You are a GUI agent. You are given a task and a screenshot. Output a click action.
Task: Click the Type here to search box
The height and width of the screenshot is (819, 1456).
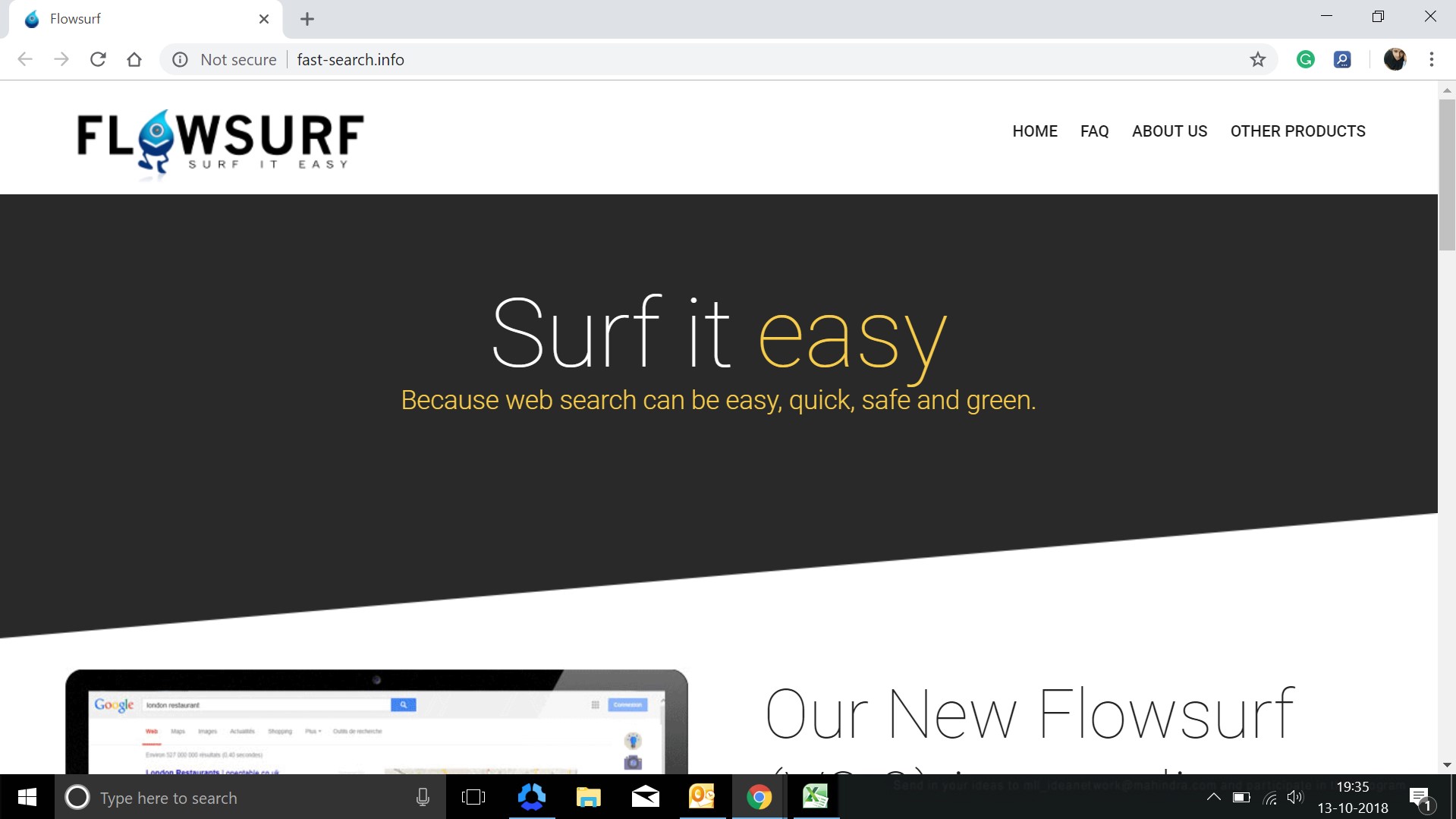click(228, 797)
